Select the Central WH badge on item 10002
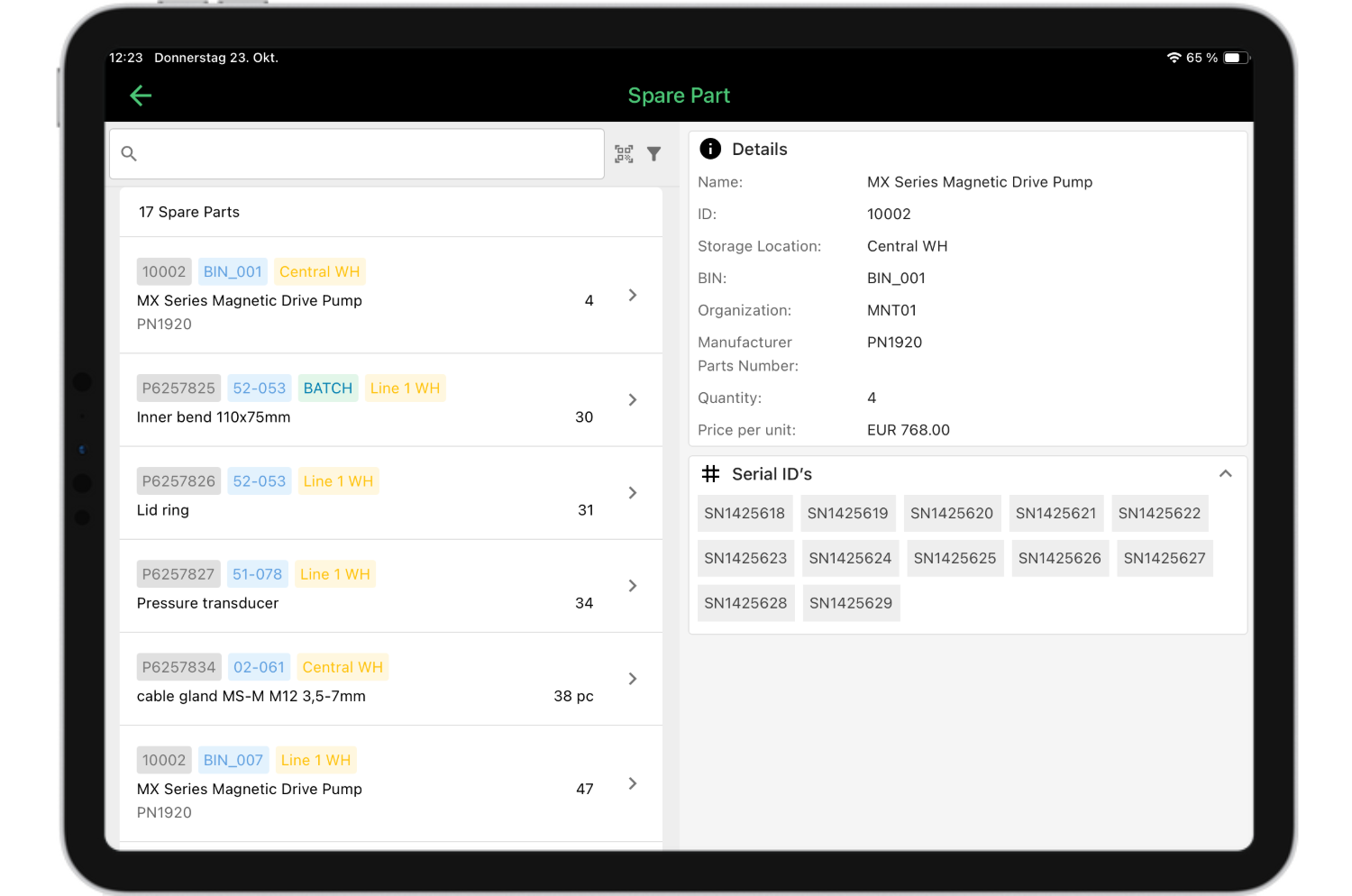Screen dimensions: 1352x896 (x=319, y=271)
